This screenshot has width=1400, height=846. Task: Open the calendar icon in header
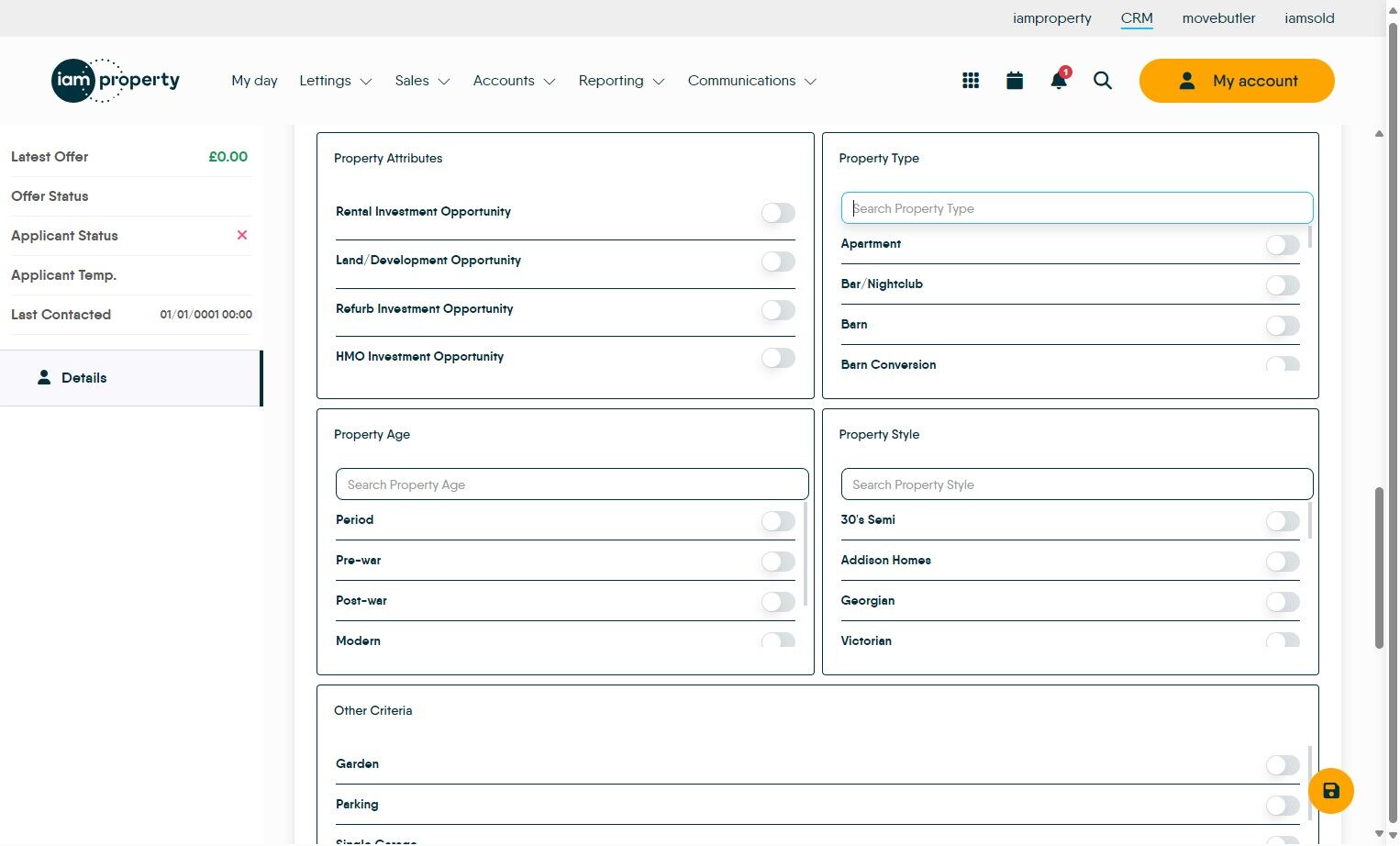click(1015, 81)
